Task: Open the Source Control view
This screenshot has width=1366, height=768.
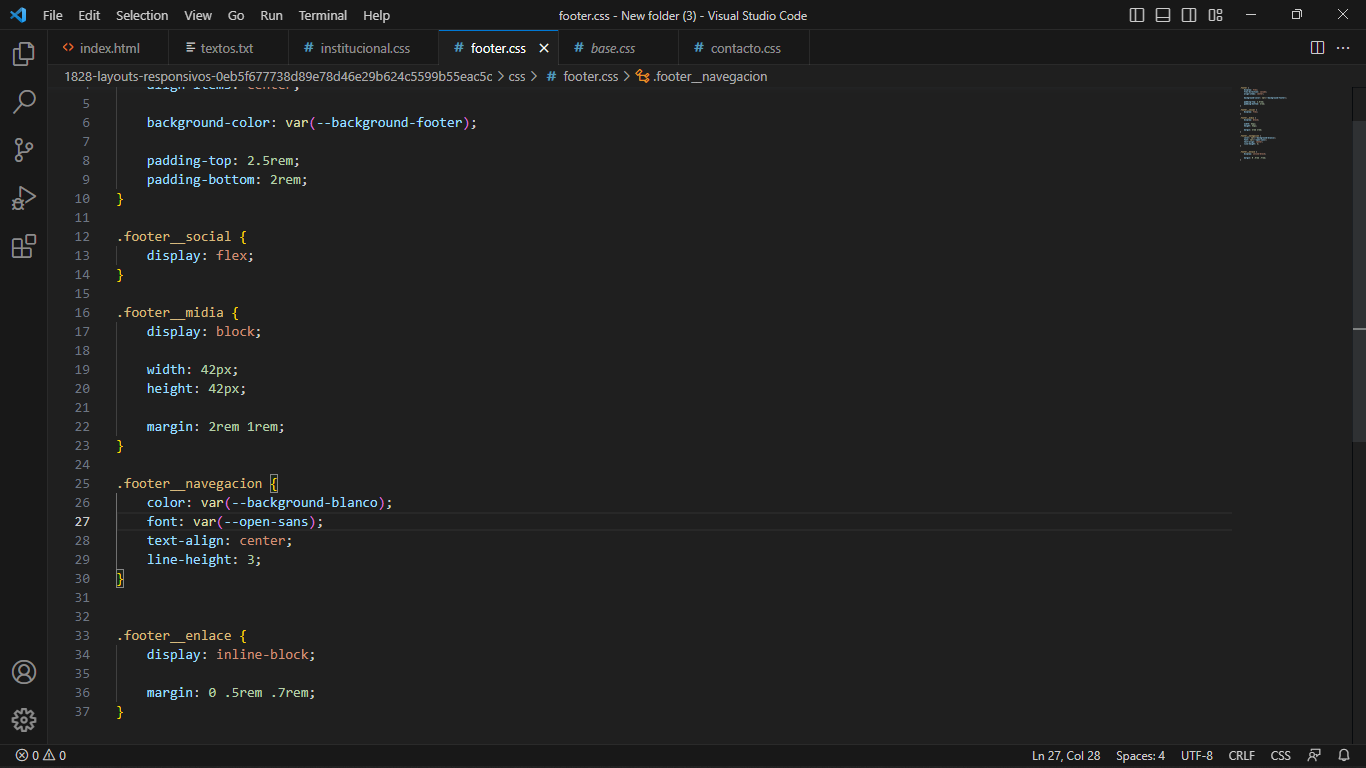Action: (24, 150)
